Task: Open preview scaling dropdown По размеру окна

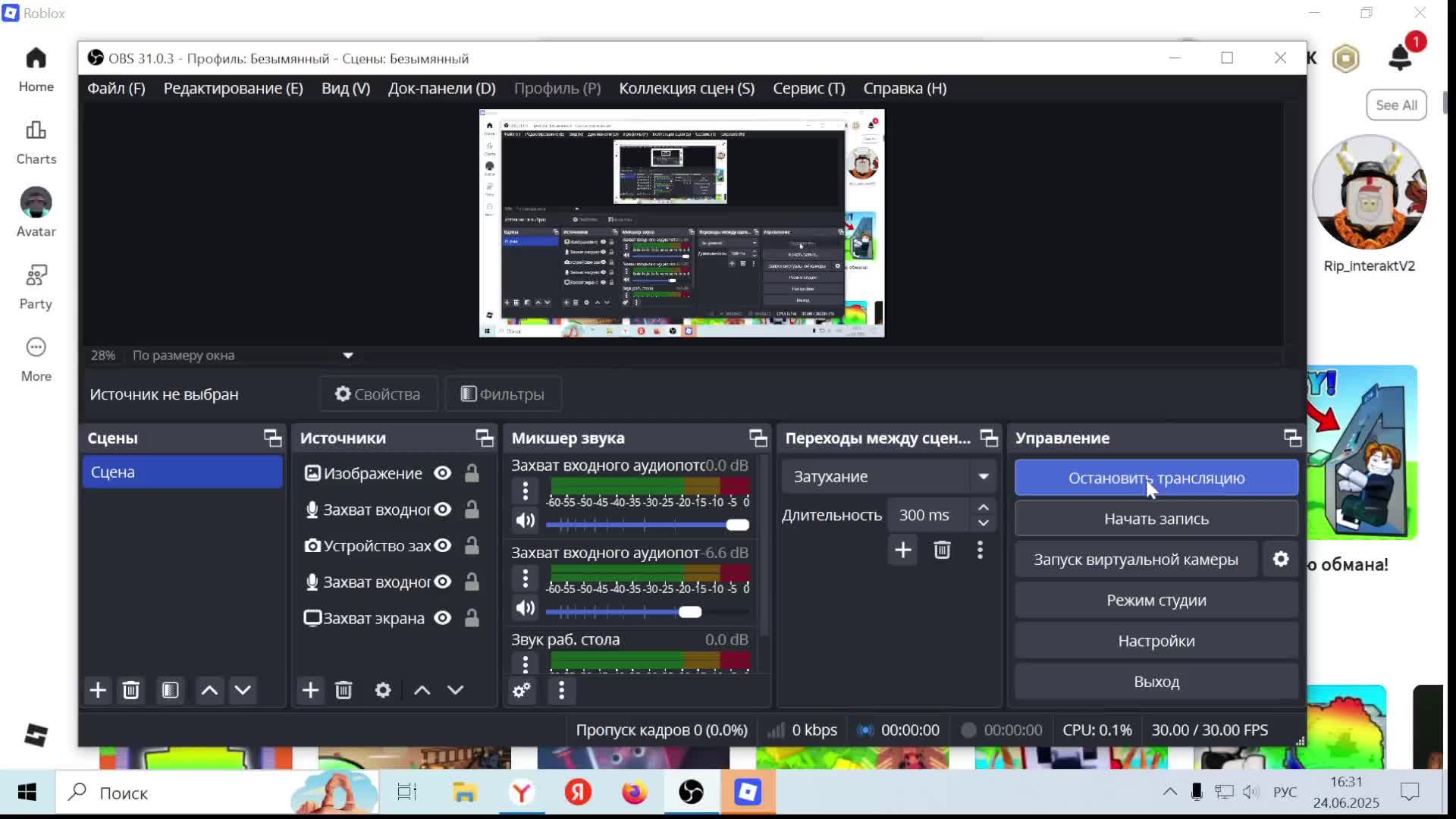Action: tap(243, 355)
